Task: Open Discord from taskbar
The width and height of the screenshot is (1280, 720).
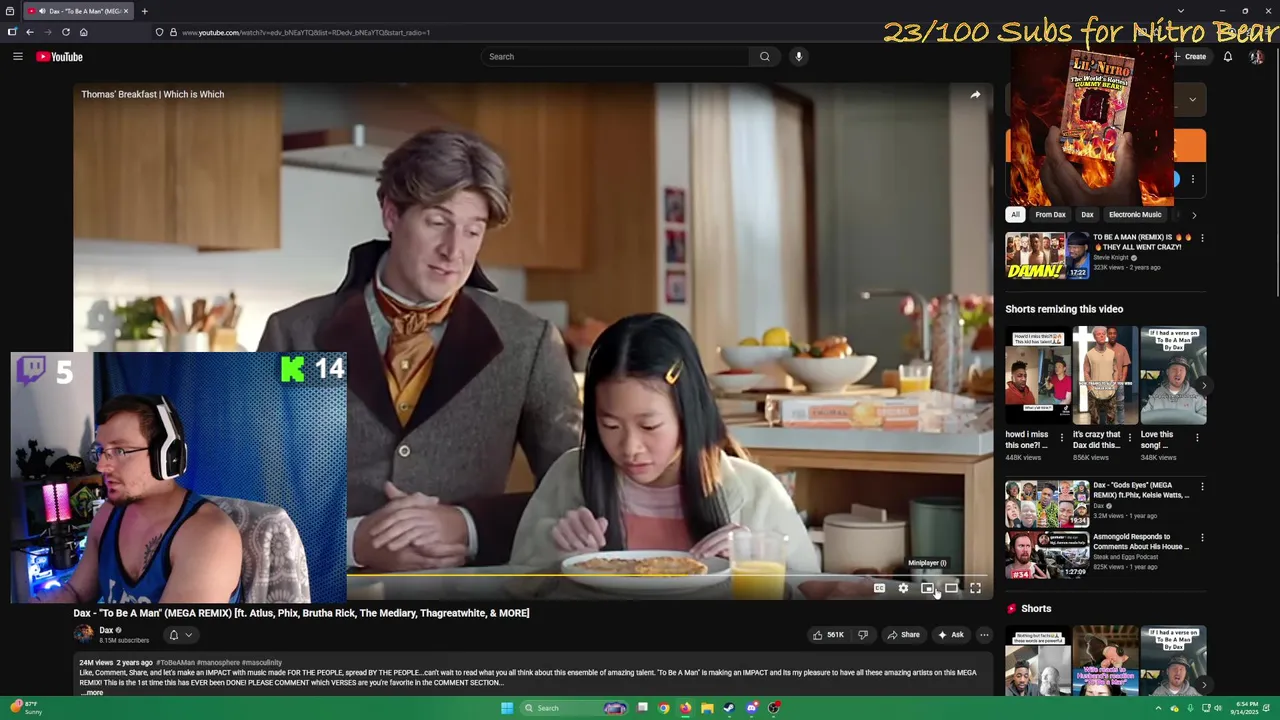Action: tap(752, 708)
